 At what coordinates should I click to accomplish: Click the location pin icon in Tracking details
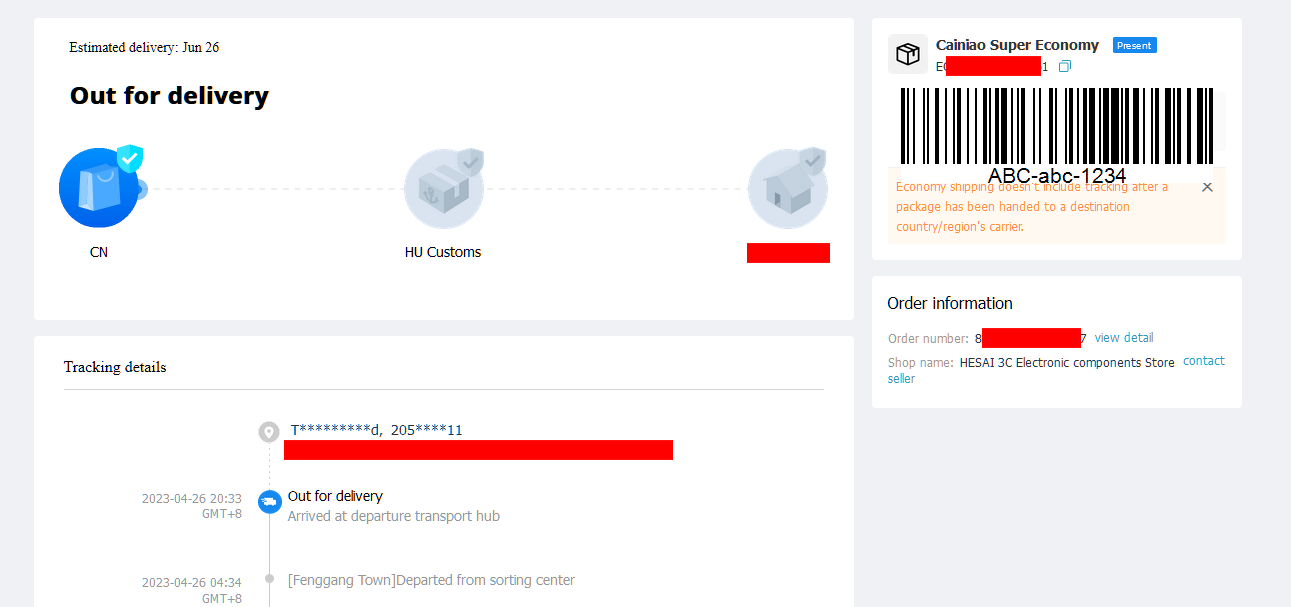tap(269, 432)
